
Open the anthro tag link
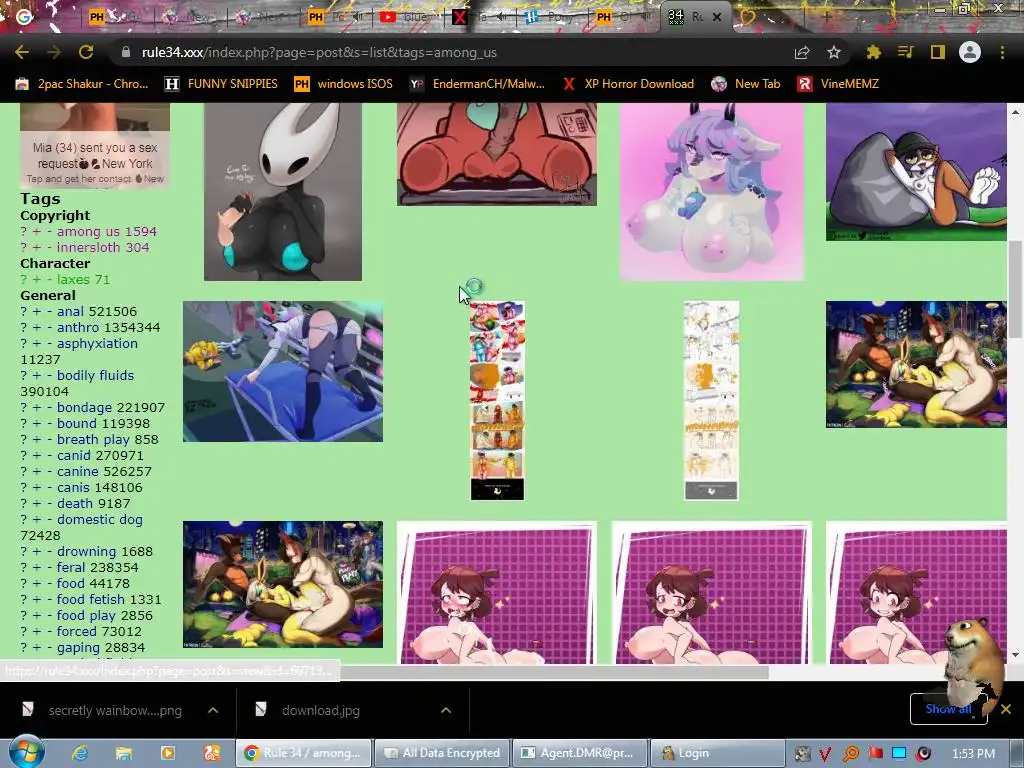pyautogui.click(x=78, y=327)
